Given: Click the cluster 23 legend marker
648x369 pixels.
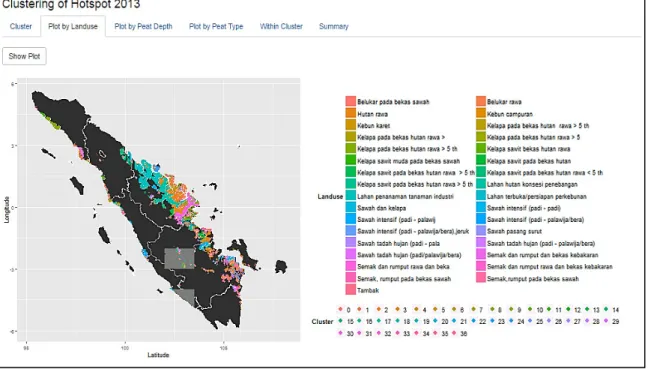Looking at the screenshot, I should (492, 321).
